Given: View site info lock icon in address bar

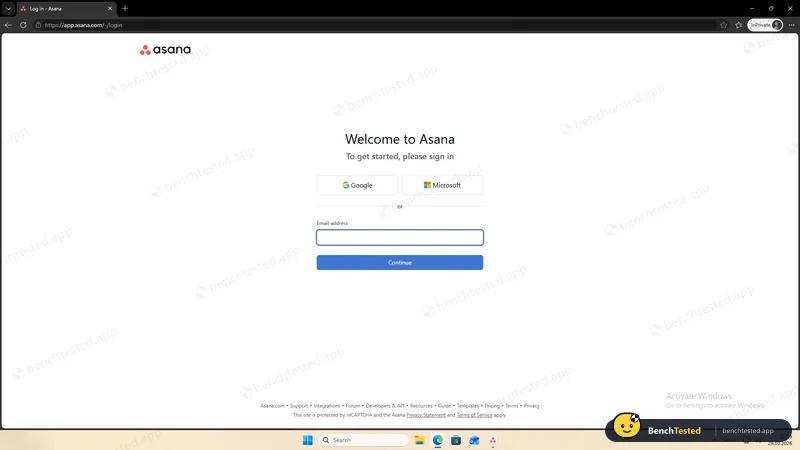Looking at the screenshot, I should pyautogui.click(x=38, y=25).
